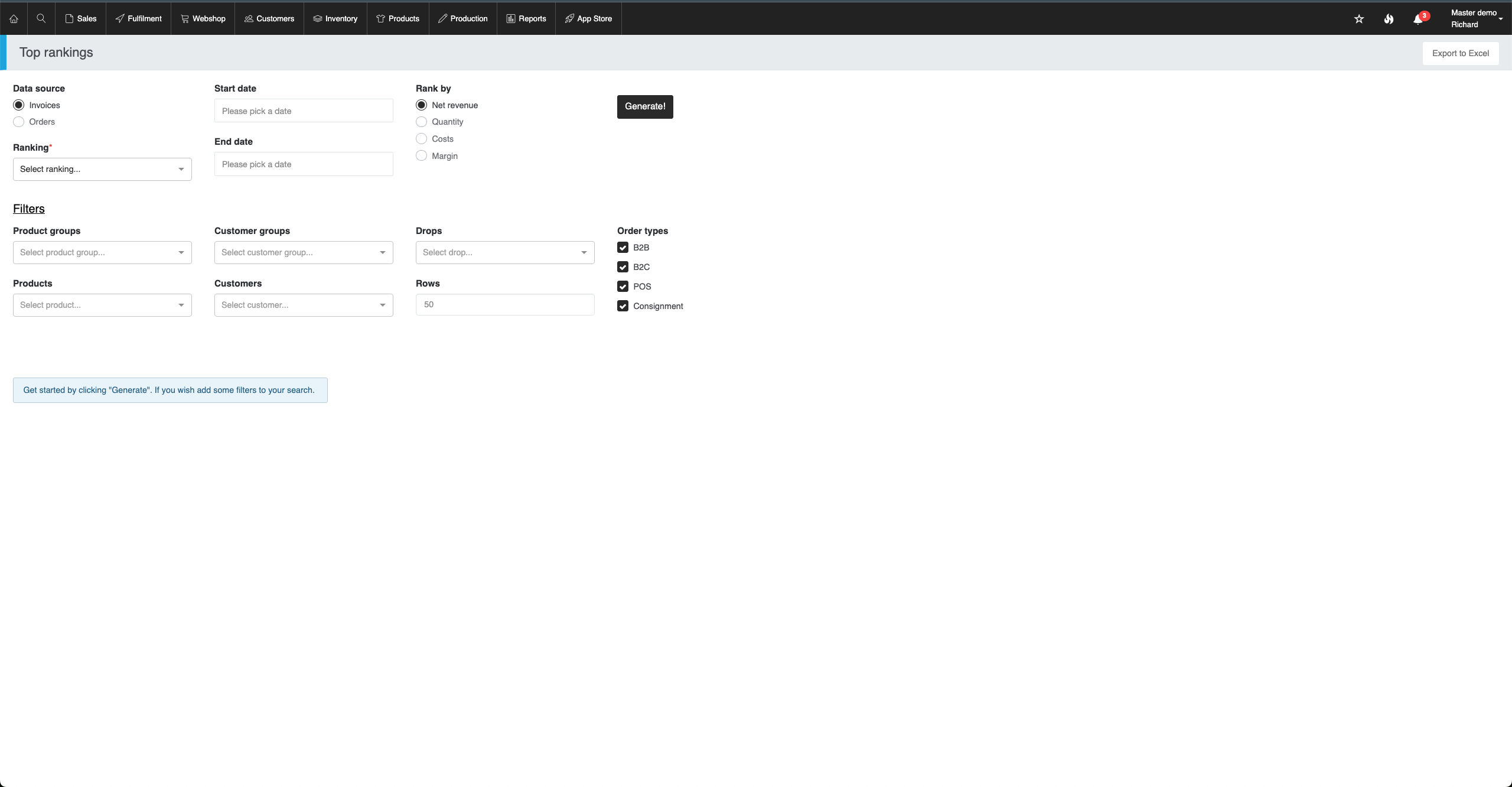The height and width of the screenshot is (787, 1512).
Task: Rank by Margin
Action: tap(421, 156)
